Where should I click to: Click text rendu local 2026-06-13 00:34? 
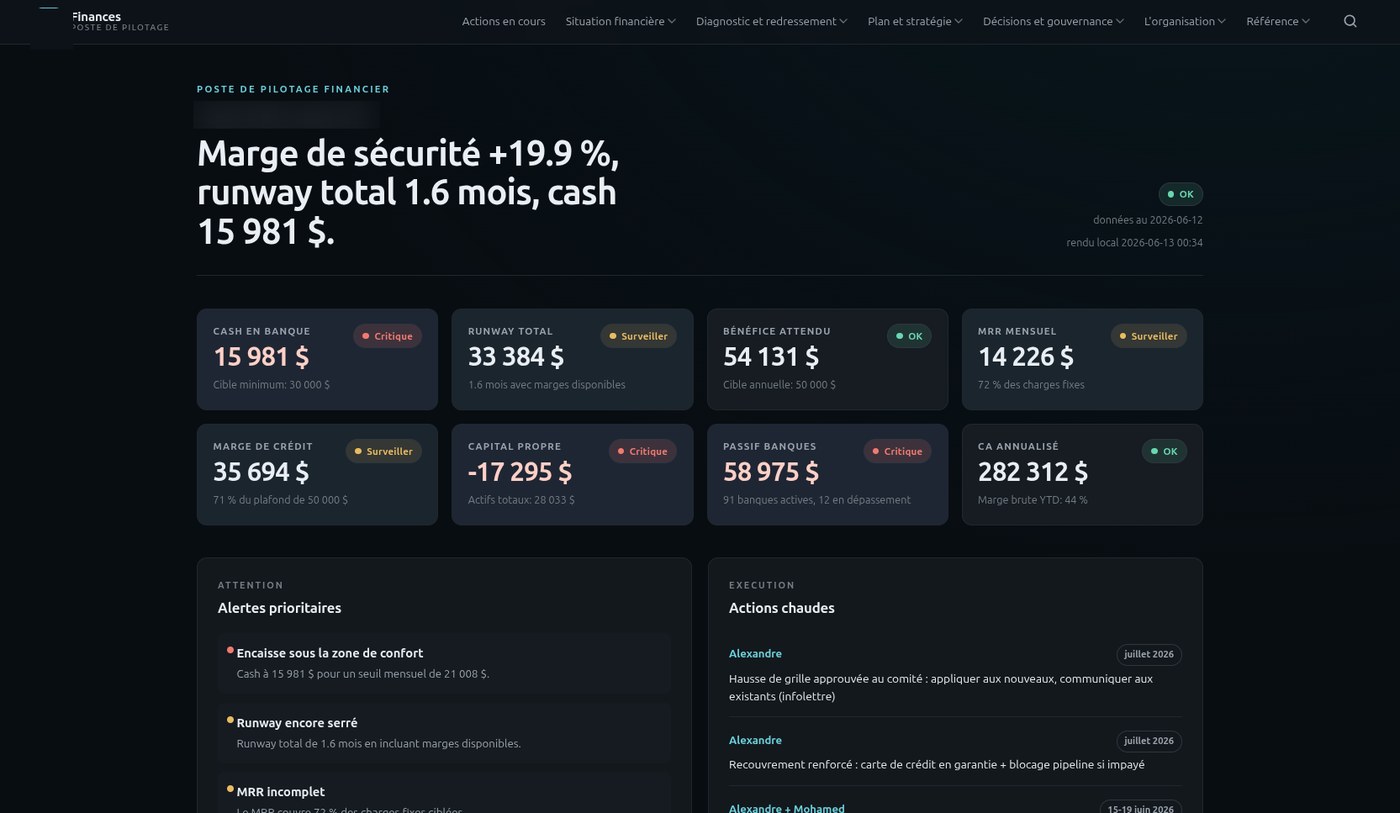(x=1134, y=243)
